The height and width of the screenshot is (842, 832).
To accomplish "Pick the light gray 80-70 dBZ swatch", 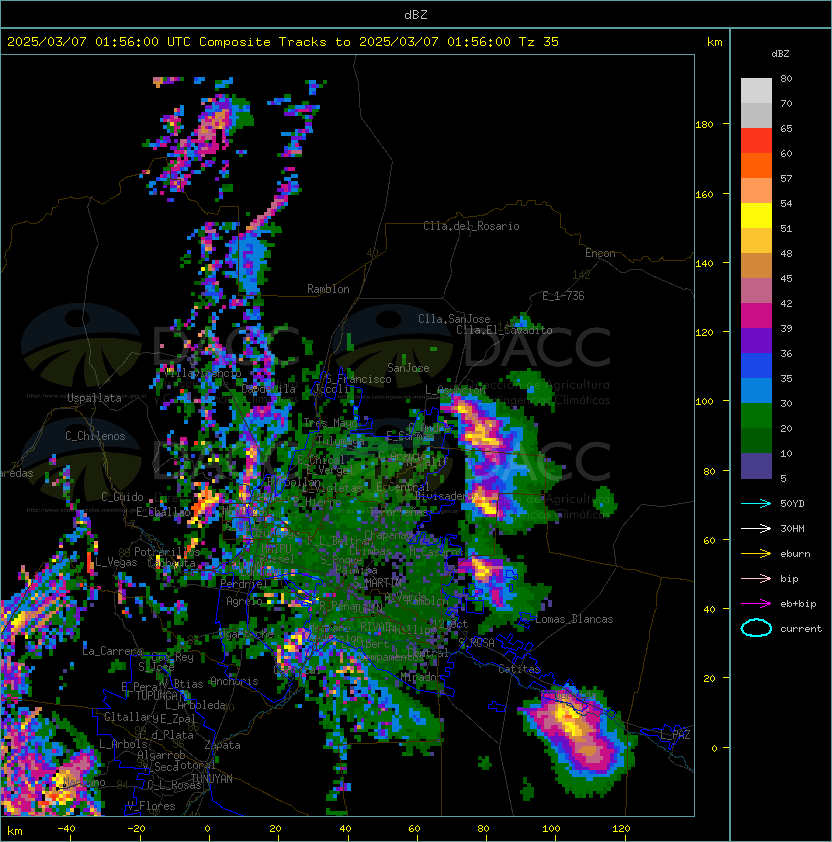I will [x=756, y=91].
